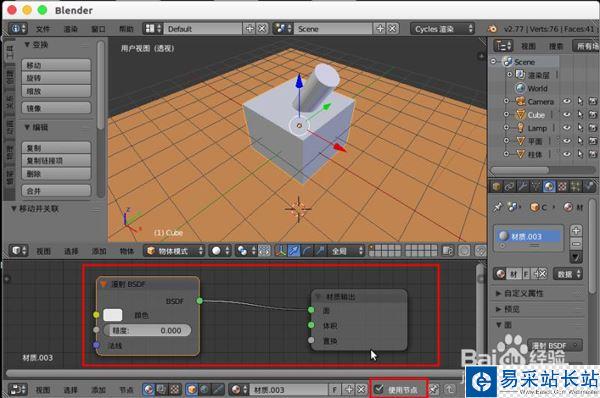This screenshot has height=398, width=600.
Task: Select the Data properties tab icon
Action: pyautogui.click(x=535, y=186)
